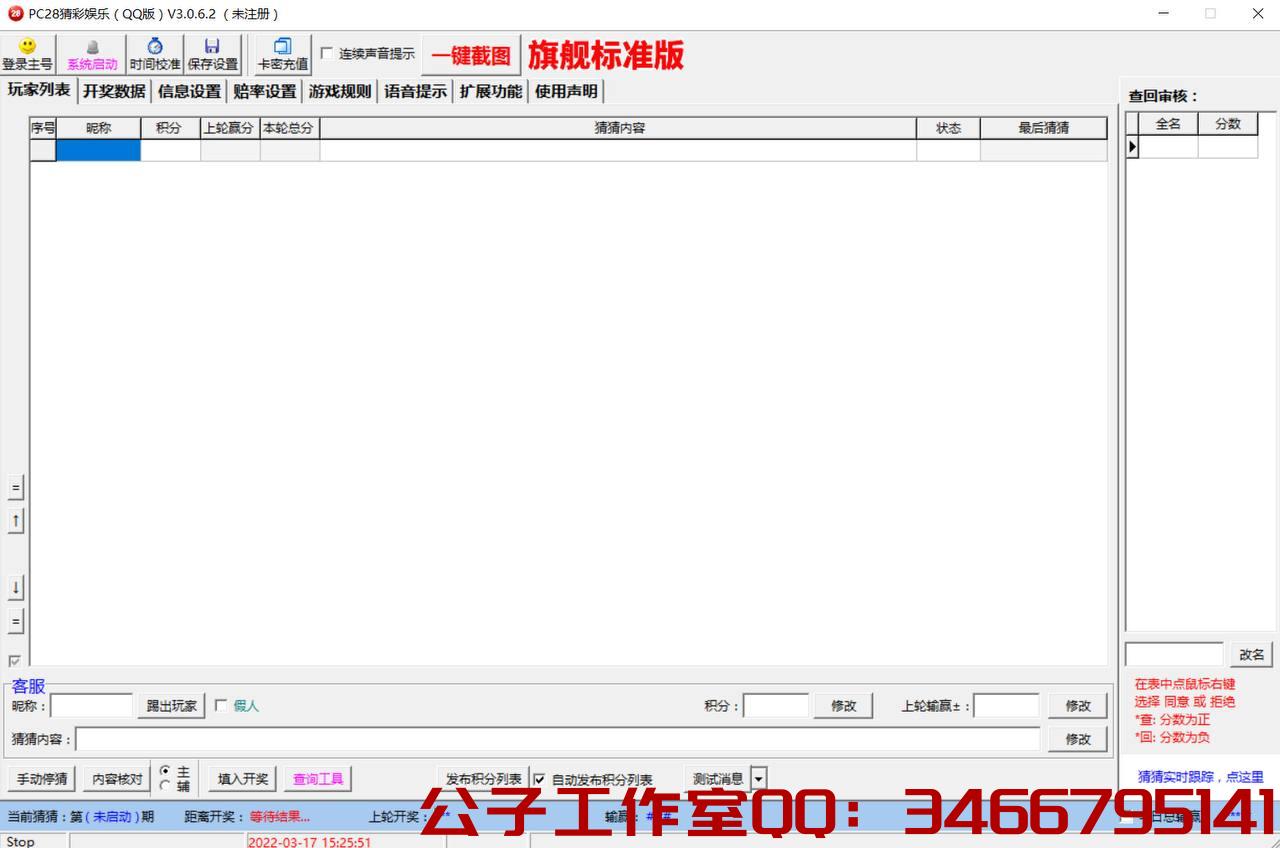Toggle the checkbox below the player list

pyautogui.click(x=14, y=661)
